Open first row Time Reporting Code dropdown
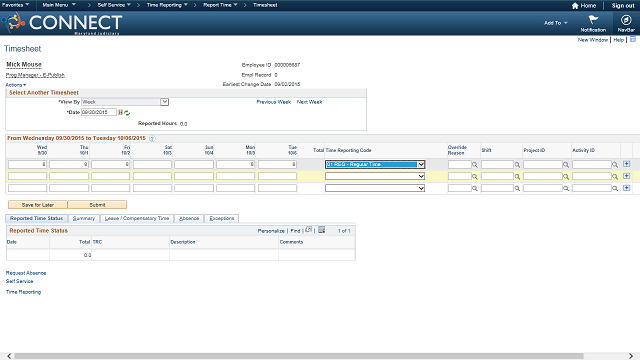Screen dimensions: 640x360 (x=375, y=164)
